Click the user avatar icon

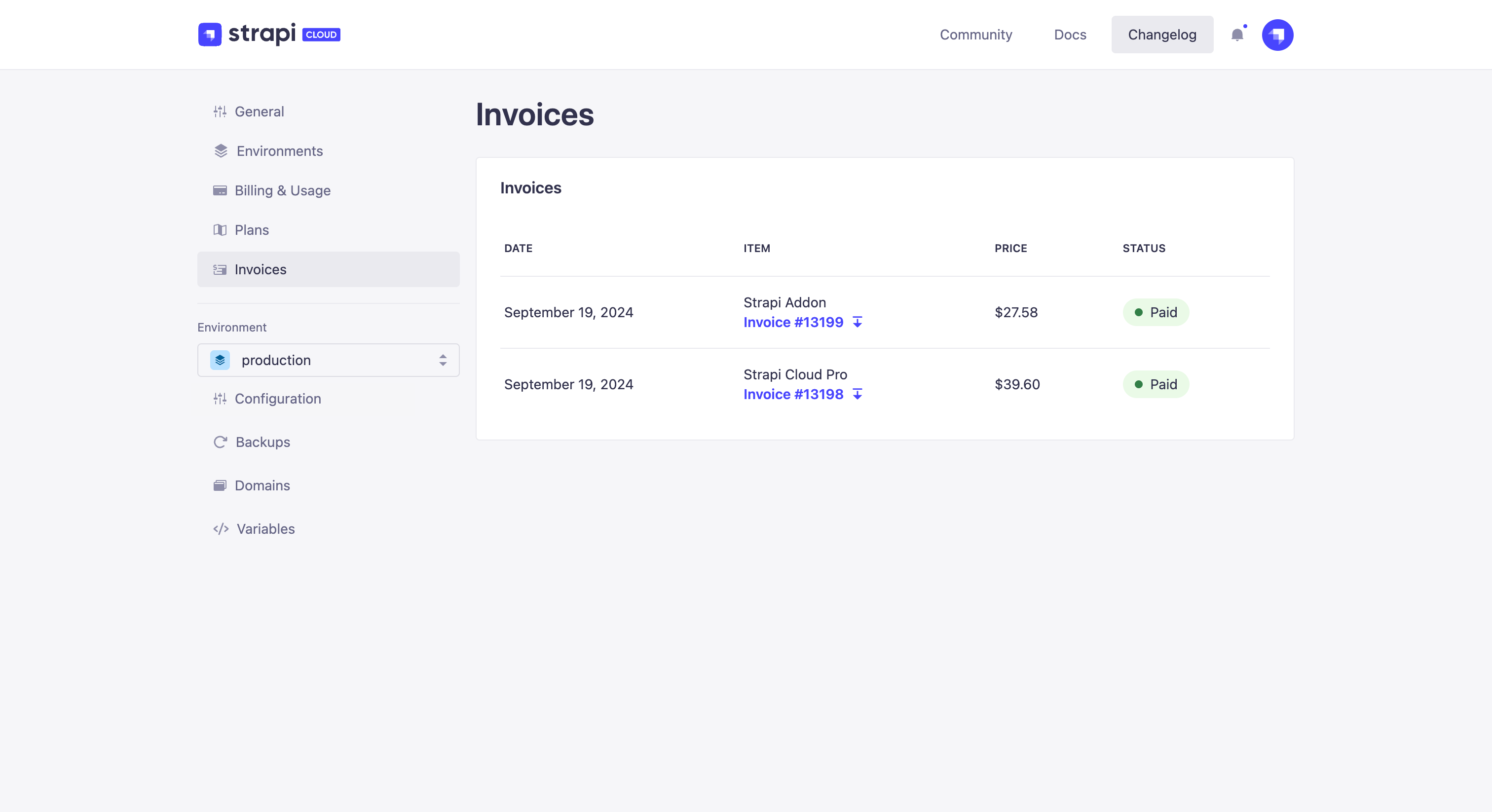[1278, 34]
